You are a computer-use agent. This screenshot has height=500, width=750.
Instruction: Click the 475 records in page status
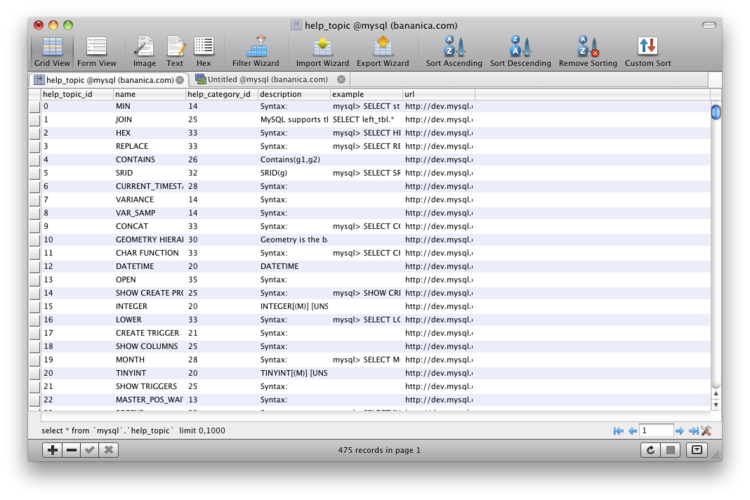pyautogui.click(x=379, y=450)
